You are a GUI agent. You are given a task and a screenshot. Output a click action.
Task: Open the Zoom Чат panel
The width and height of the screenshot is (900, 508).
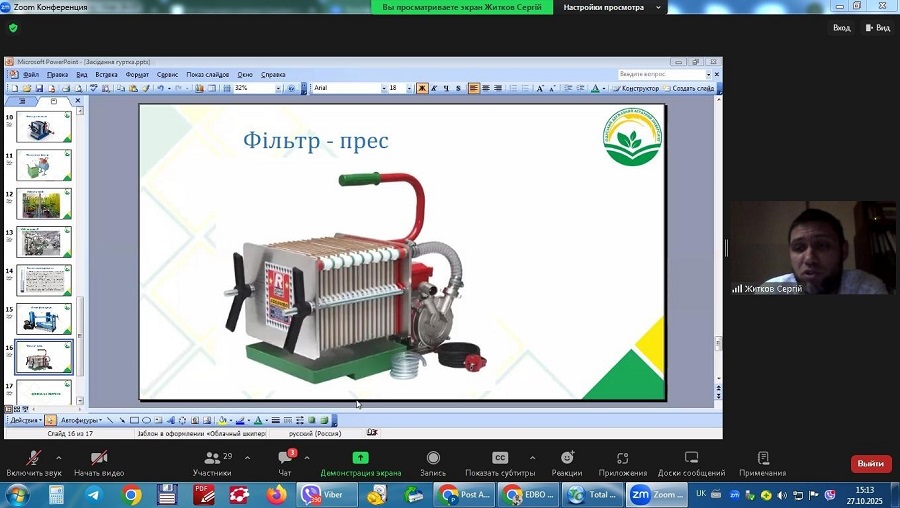[x=285, y=458]
